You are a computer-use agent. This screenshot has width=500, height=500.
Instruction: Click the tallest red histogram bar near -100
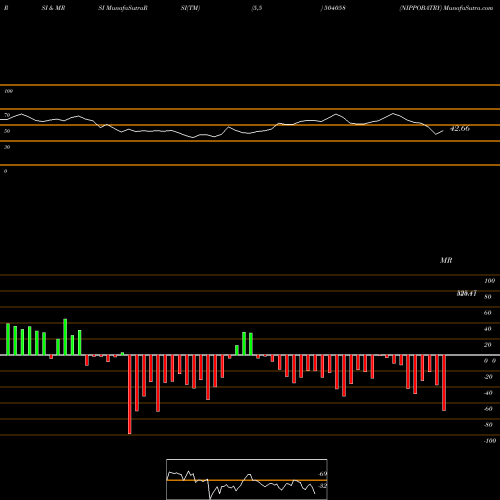(x=130, y=394)
